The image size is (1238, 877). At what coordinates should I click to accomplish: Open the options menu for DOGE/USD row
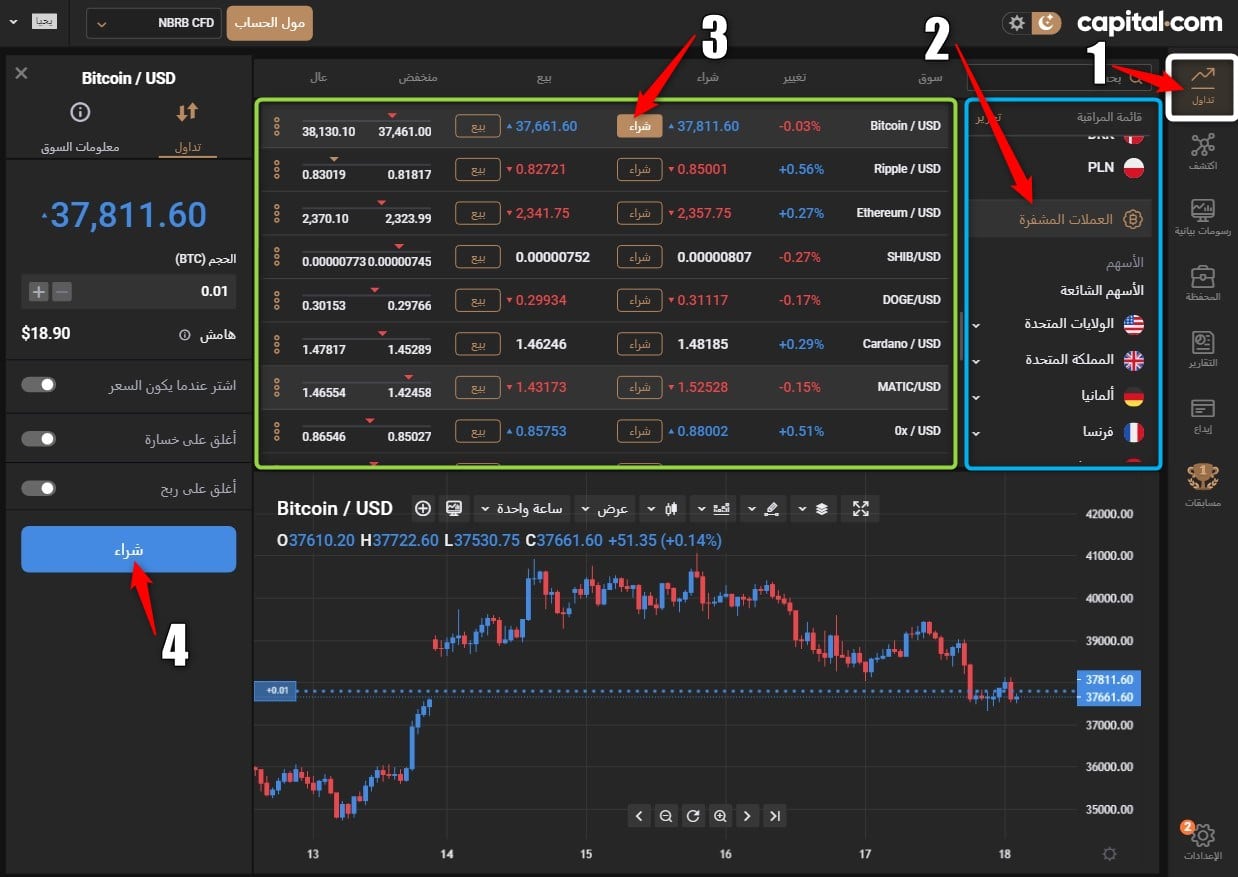pyautogui.click(x=277, y=300)
